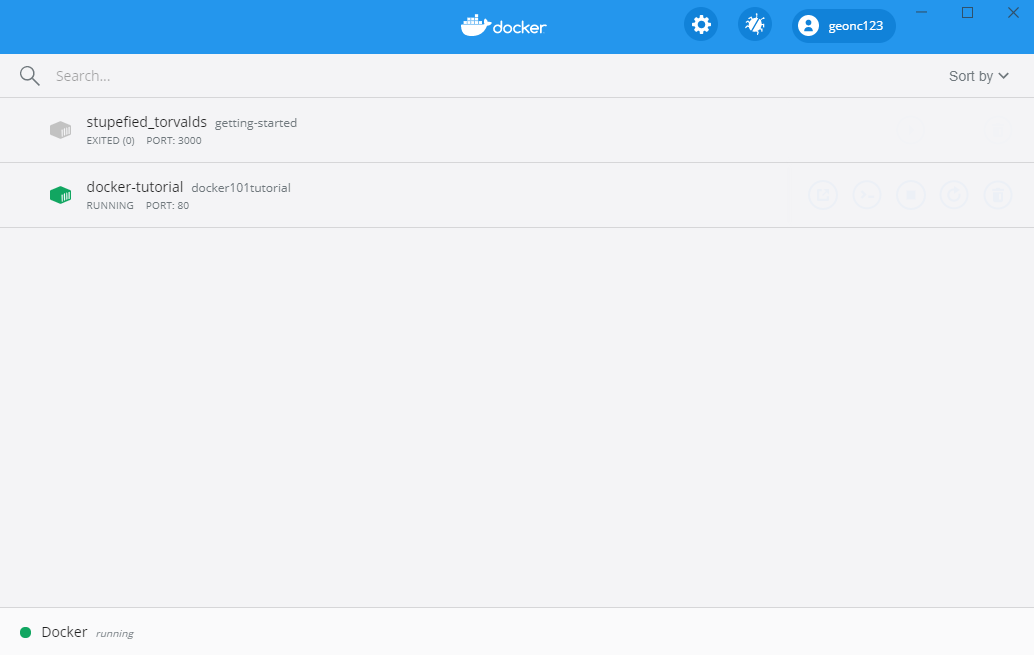Click the running status text at bottom
1034x655 pixels.
tap(114, 633)
